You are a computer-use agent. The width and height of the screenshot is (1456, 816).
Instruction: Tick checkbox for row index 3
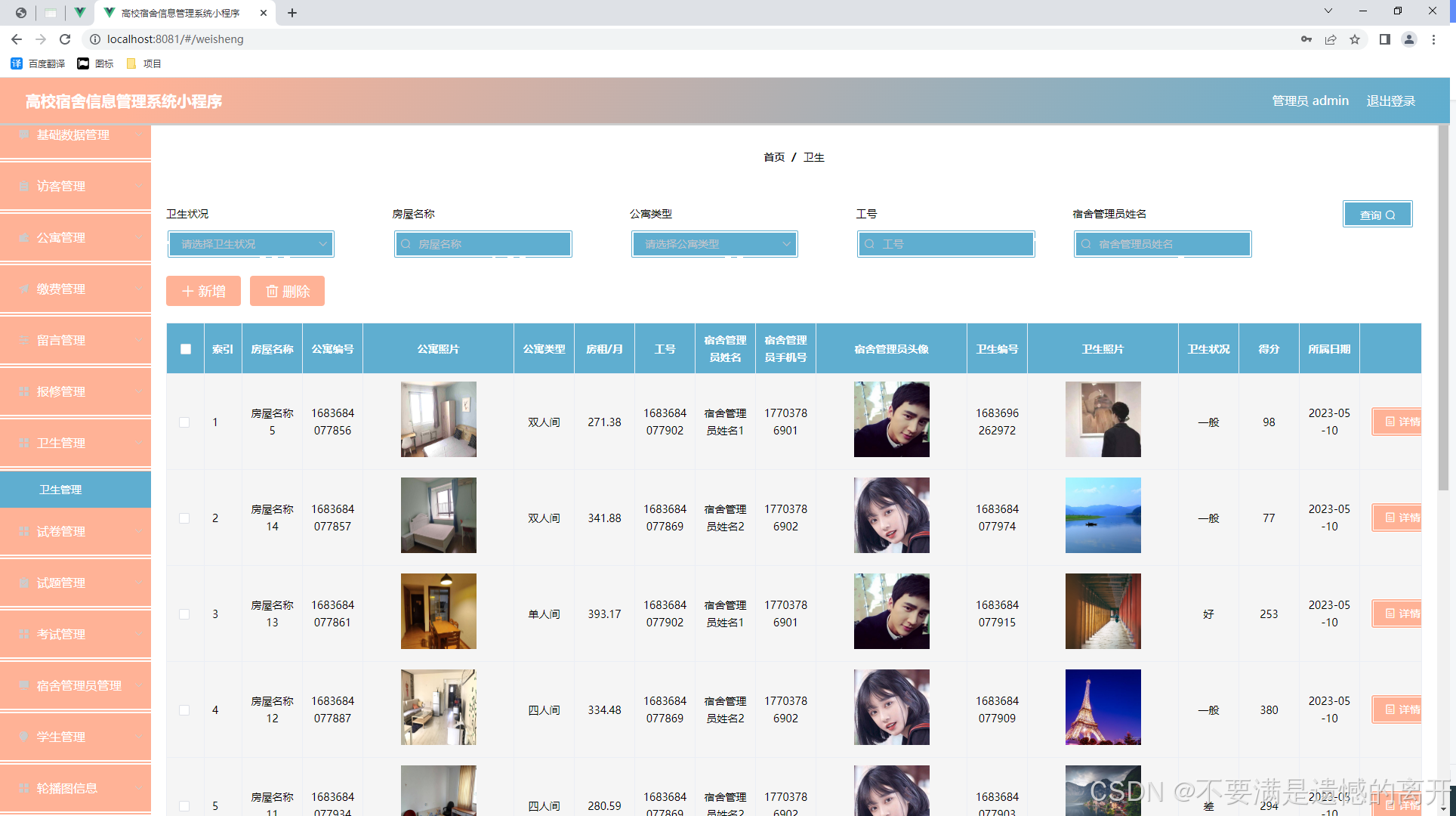coord(184,614)
